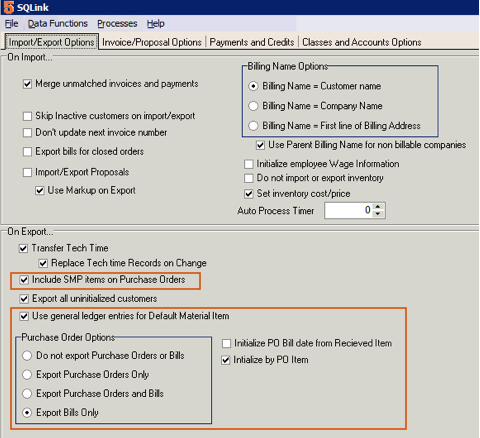Select Do not export Purchase Orders or Bills

coord(27,356)
